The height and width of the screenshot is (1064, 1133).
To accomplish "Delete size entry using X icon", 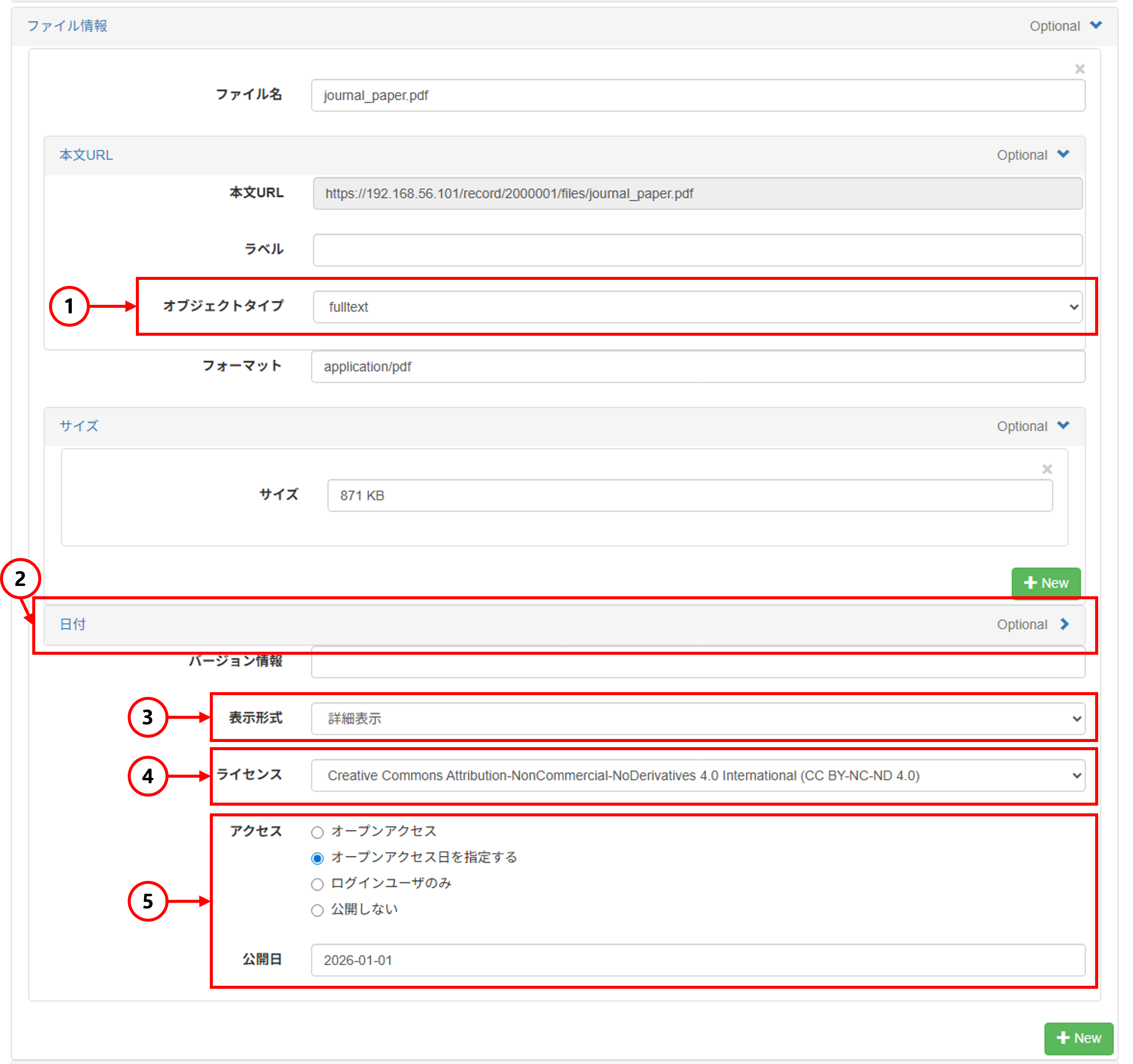I will [x=1047, y=469].
